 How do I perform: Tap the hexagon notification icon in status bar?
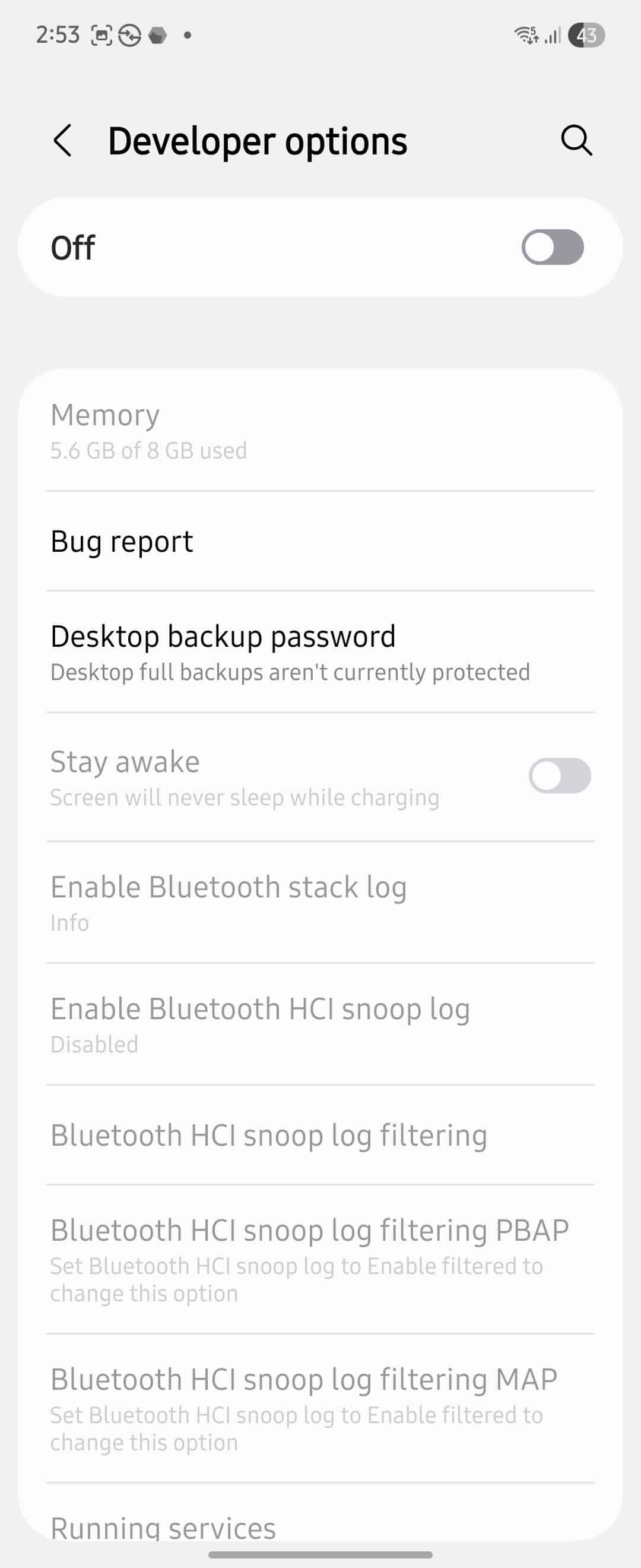[158, 36]
